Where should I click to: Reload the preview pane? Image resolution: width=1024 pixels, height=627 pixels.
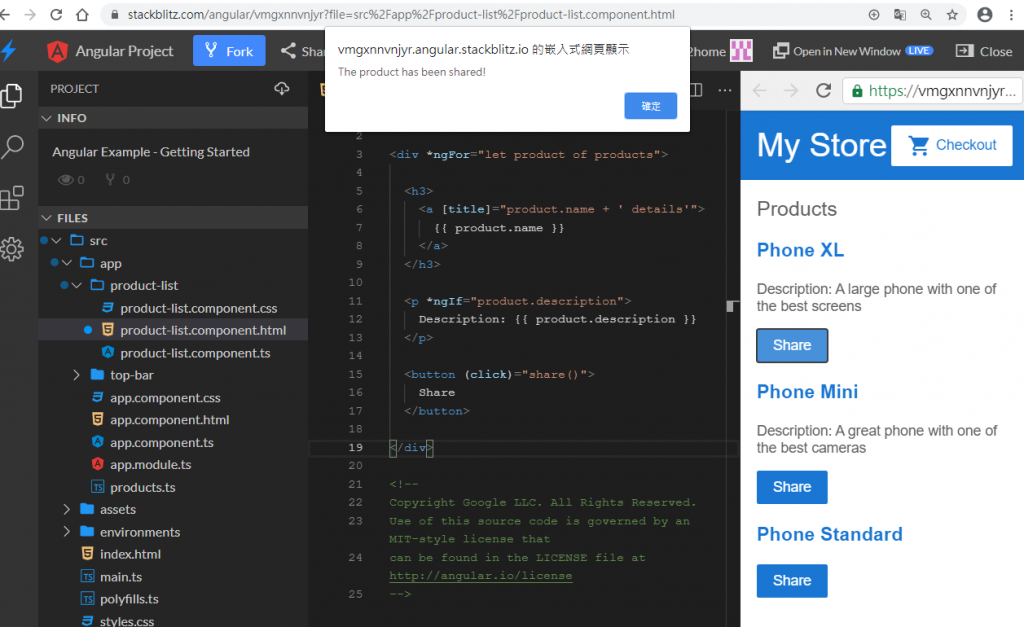[x=824, y=91]
